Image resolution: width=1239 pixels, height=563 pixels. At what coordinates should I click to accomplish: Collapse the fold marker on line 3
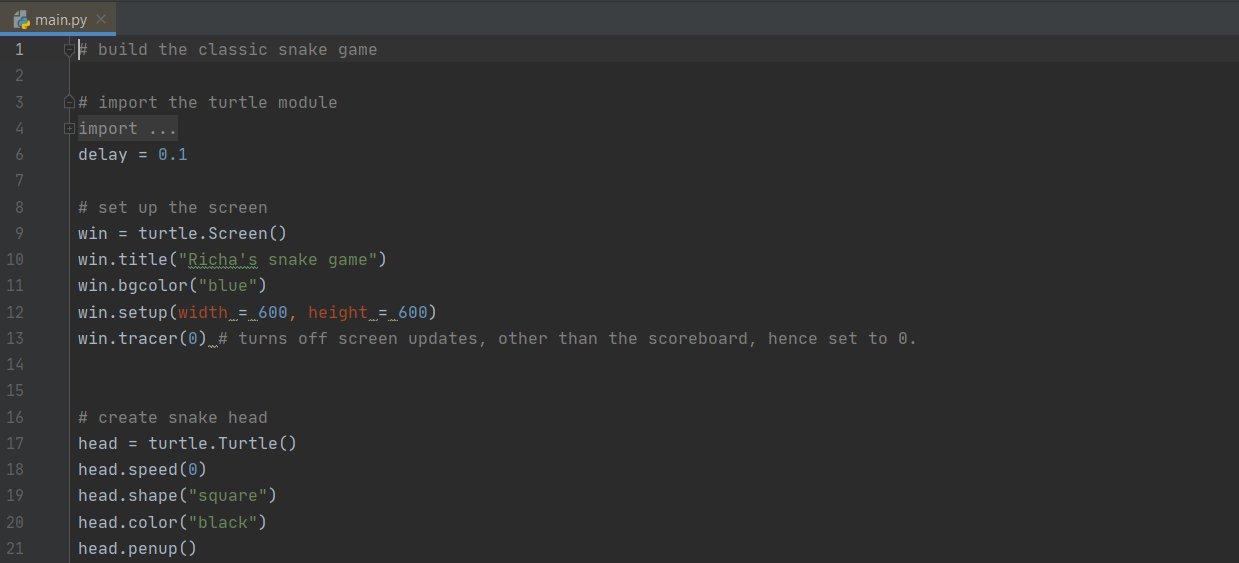pos(69,102)
